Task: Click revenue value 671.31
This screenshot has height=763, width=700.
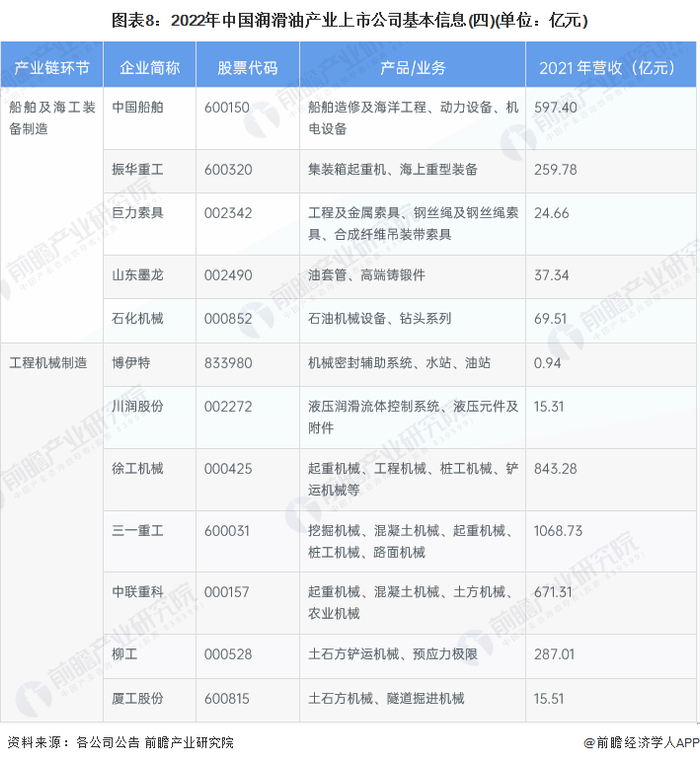Action: tap(553, 592)
